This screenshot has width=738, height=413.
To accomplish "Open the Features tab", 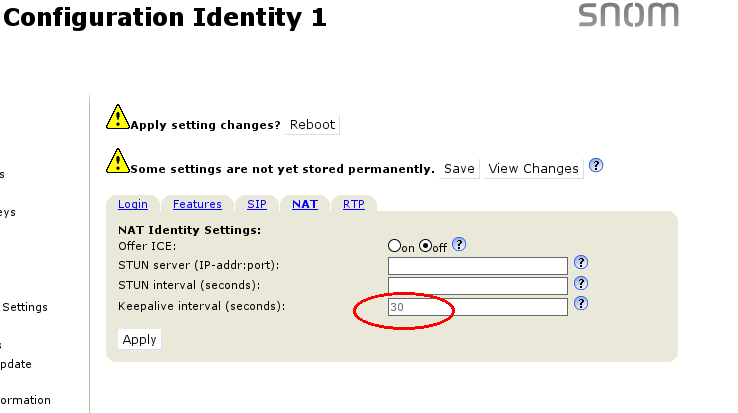I will point(197,204).
